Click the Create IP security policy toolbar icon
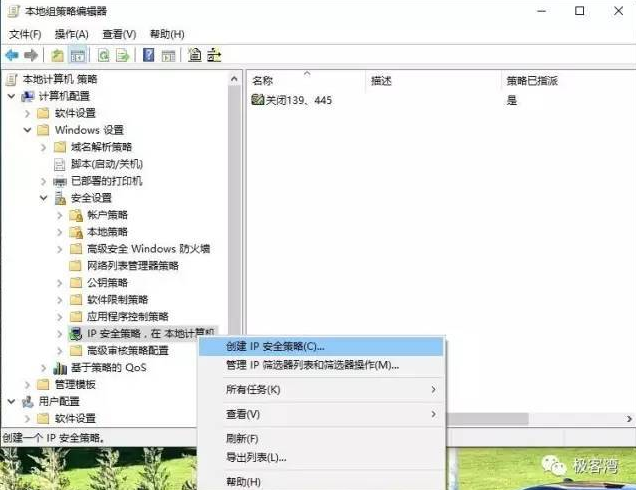Image resolution: width=636 pixels, height=490 pixels. point(194,55)
